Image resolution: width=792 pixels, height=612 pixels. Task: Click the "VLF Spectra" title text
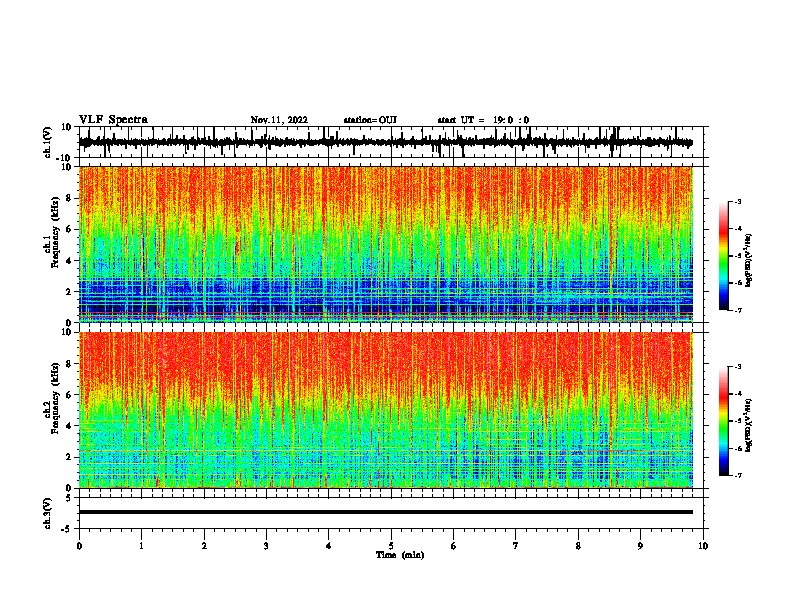(113, 120)
